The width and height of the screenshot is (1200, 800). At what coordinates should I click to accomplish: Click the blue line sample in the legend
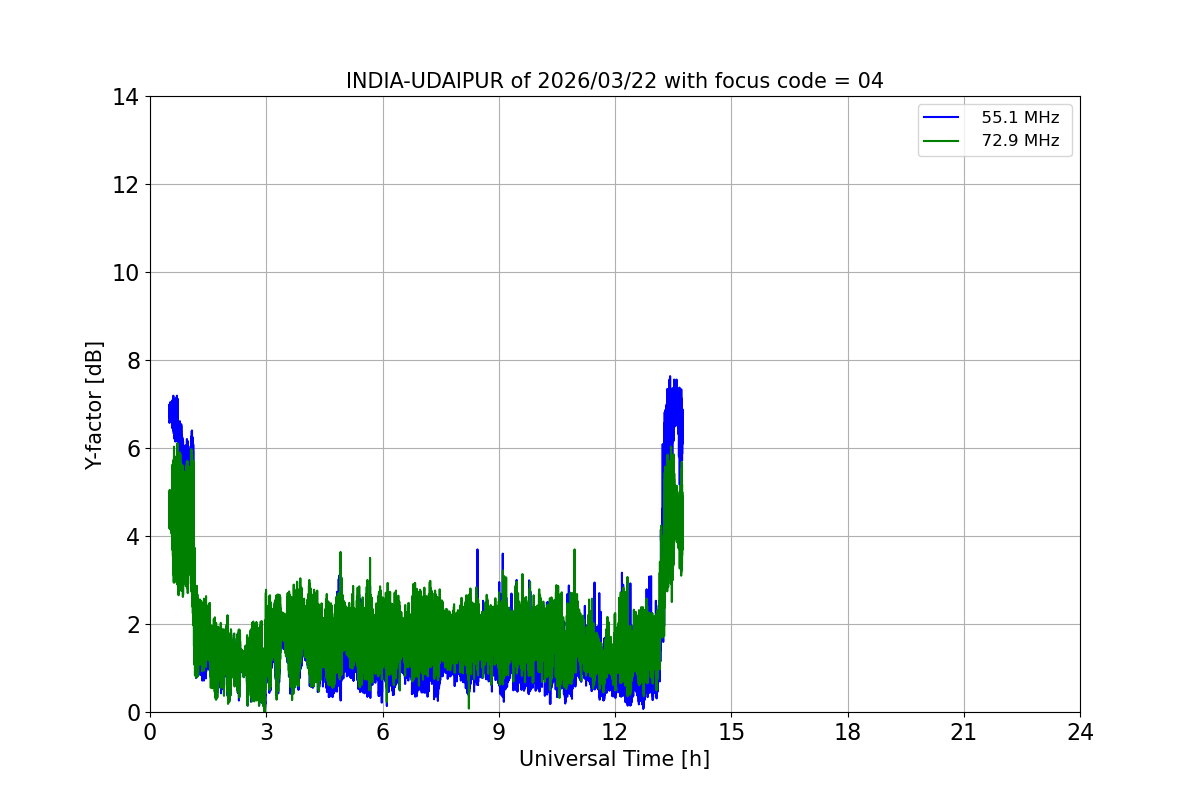pyautogui.click(x=941, y=118)
